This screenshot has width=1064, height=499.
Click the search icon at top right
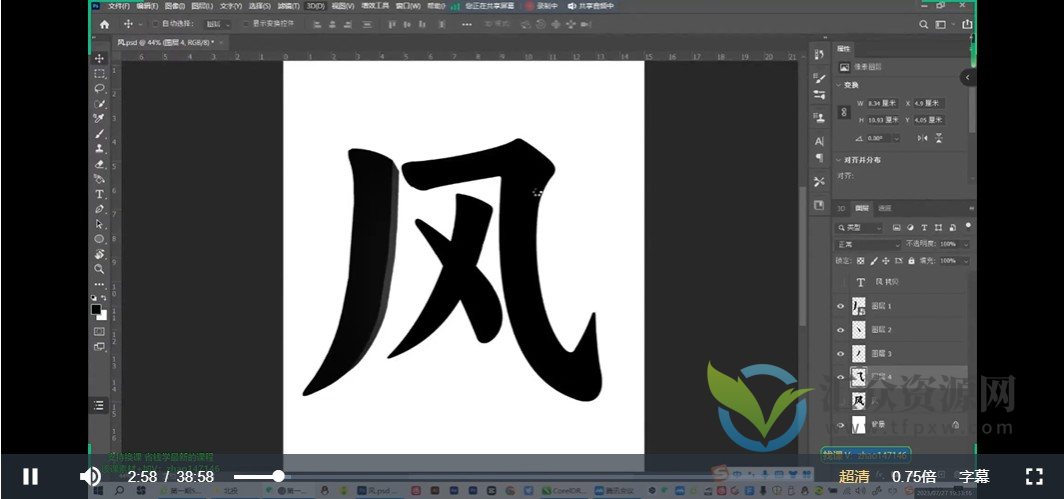924,24
